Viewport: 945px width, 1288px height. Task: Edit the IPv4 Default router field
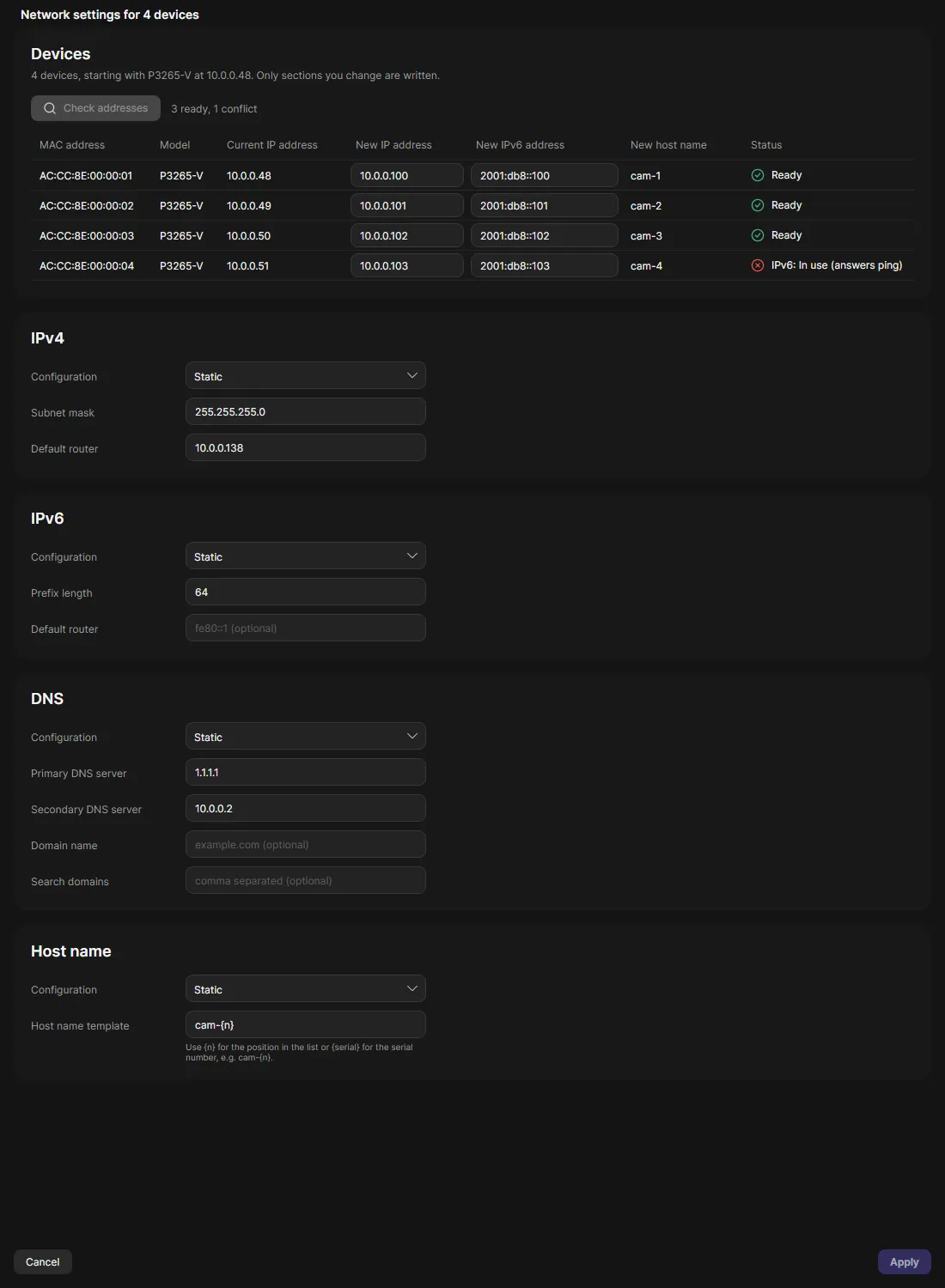(306, 447)
